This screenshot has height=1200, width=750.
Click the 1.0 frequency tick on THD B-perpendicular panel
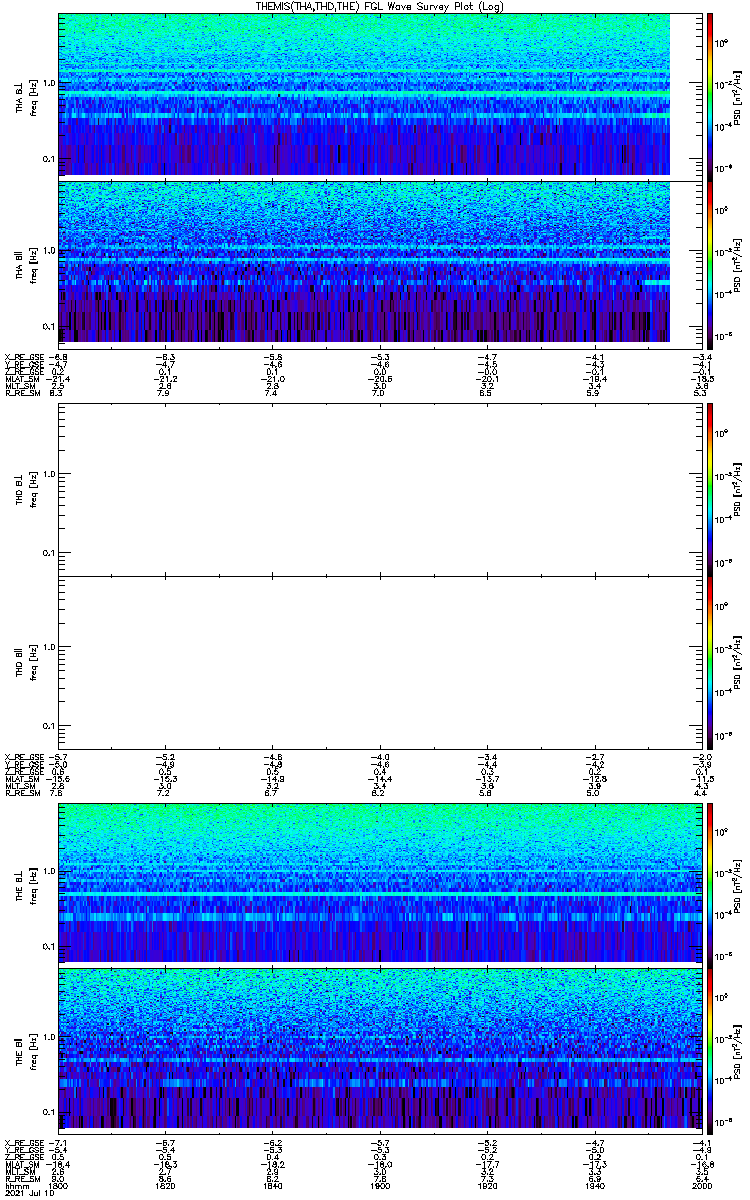pos(48,474)
